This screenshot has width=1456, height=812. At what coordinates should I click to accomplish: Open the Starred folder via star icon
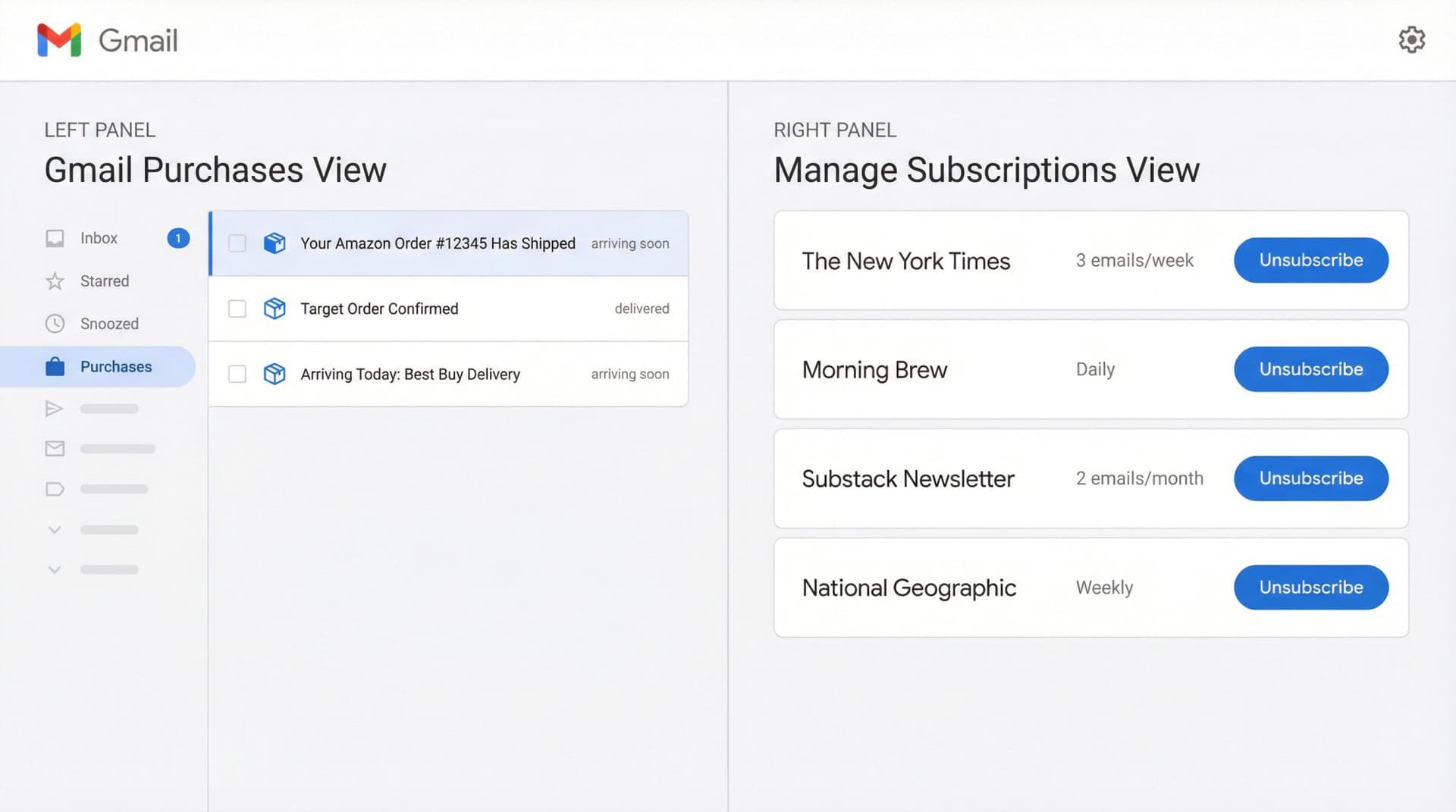[55, 281]
